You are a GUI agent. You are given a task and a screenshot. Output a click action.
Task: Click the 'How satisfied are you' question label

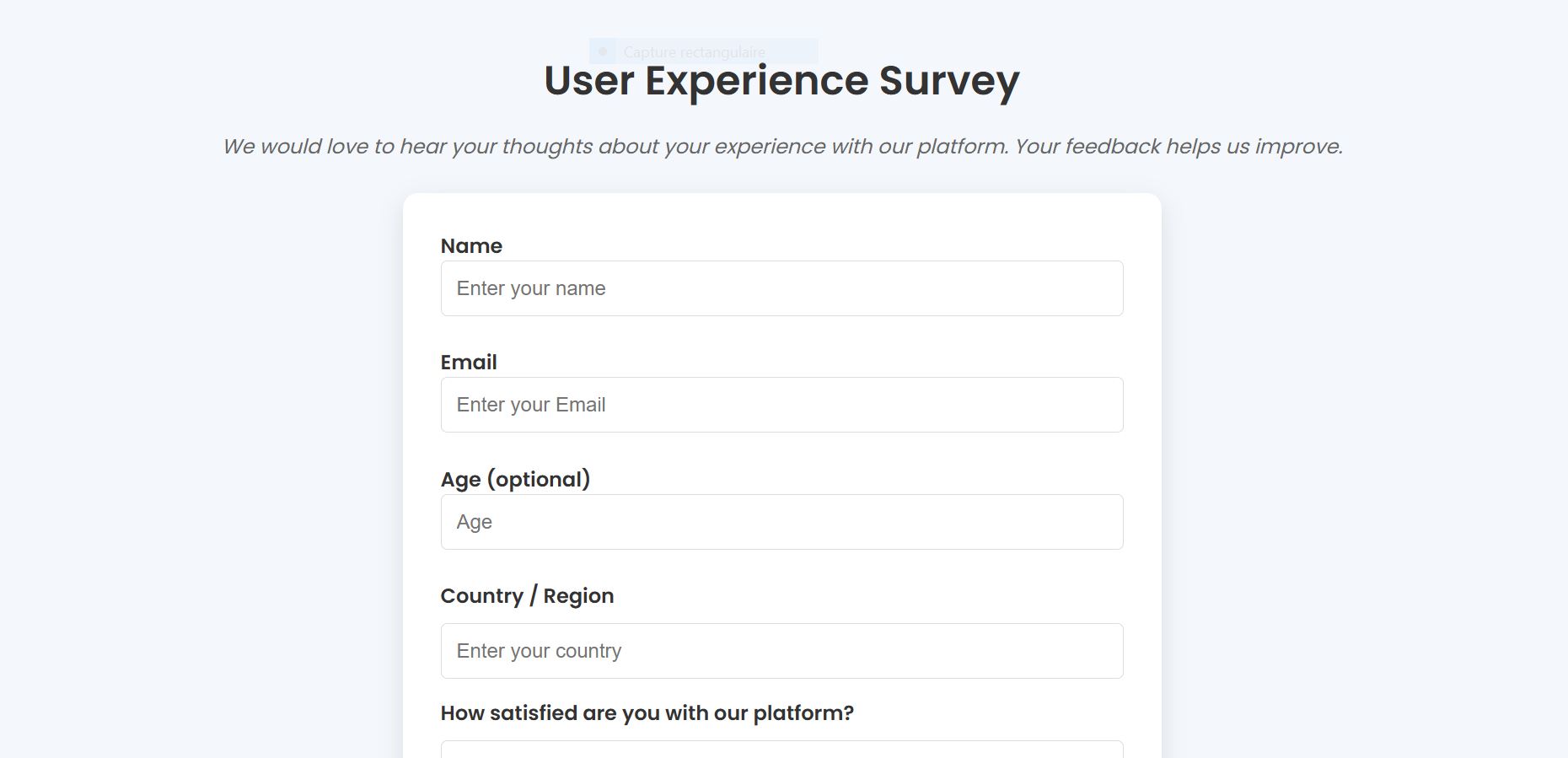point(647,712)
